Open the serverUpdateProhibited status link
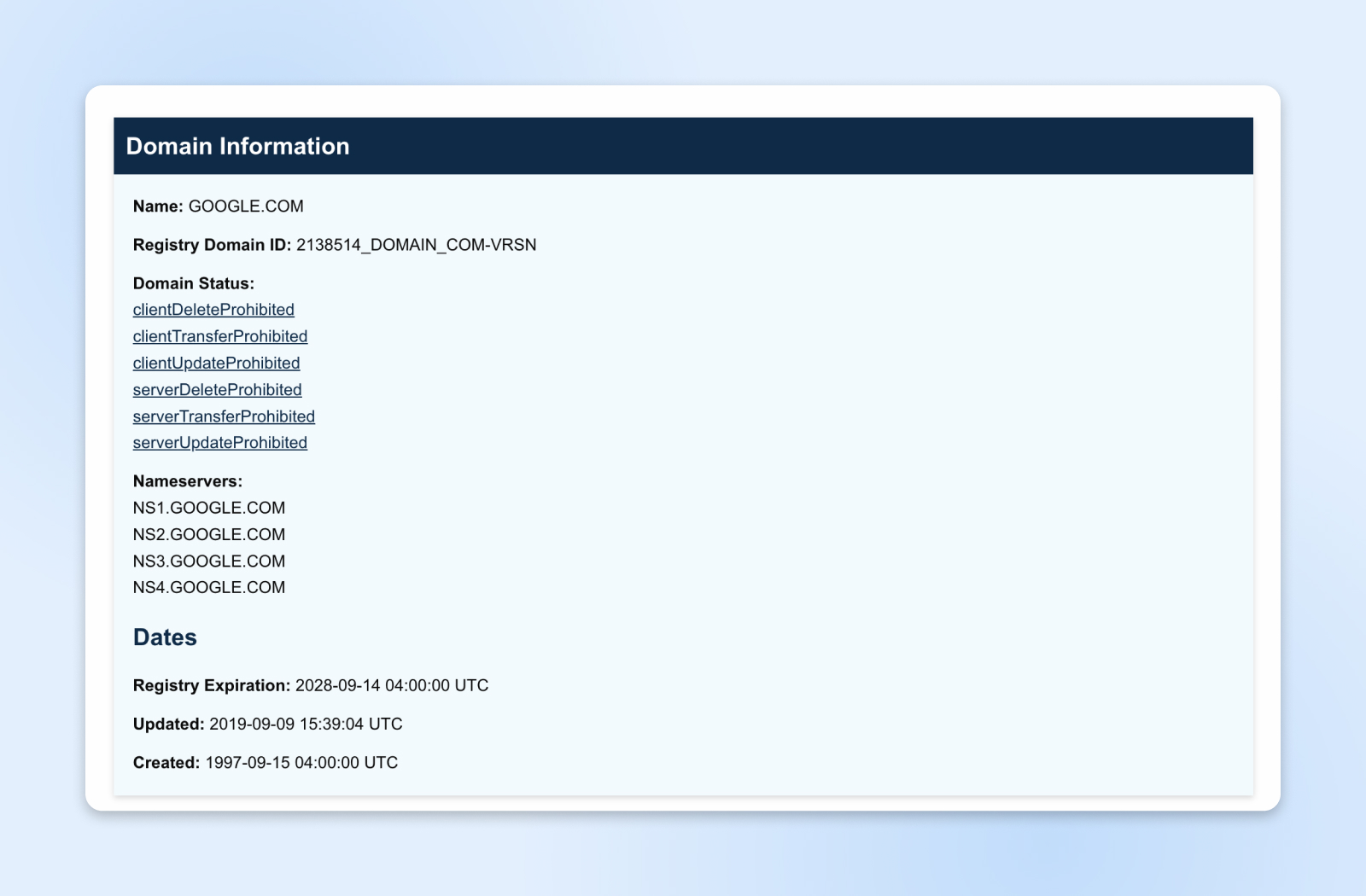 click(219, 443)
